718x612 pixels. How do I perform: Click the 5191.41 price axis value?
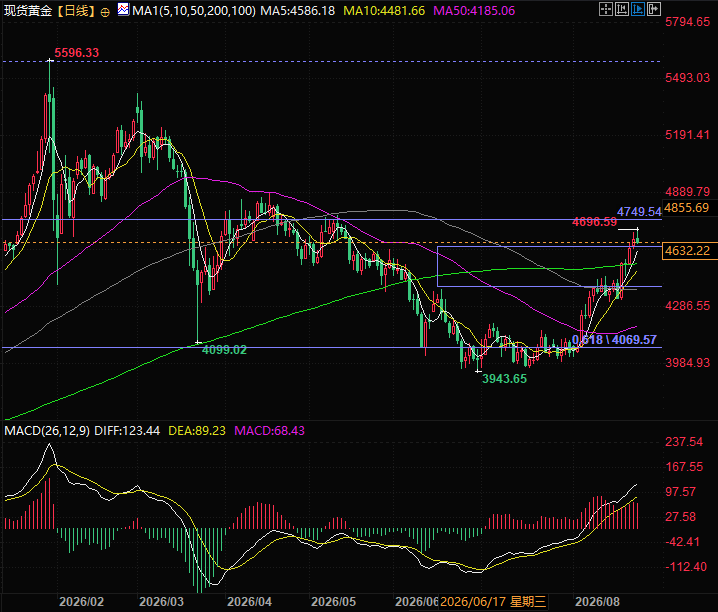(687, 135)
